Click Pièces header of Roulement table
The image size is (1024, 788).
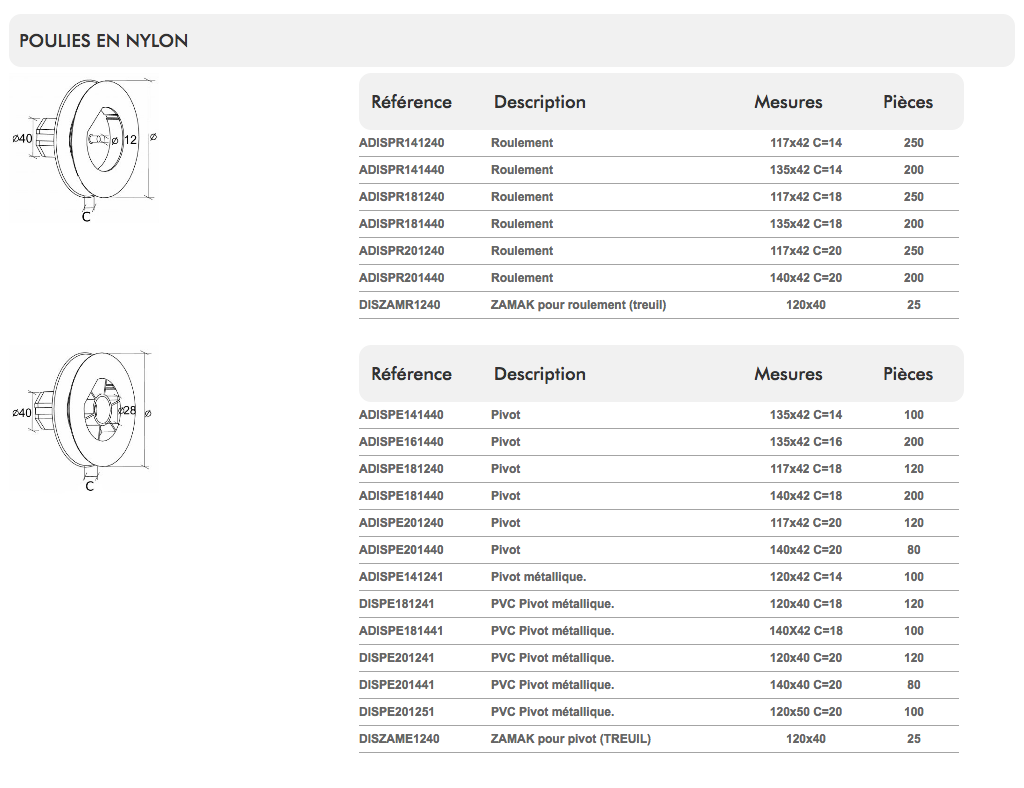click(908, 102)
